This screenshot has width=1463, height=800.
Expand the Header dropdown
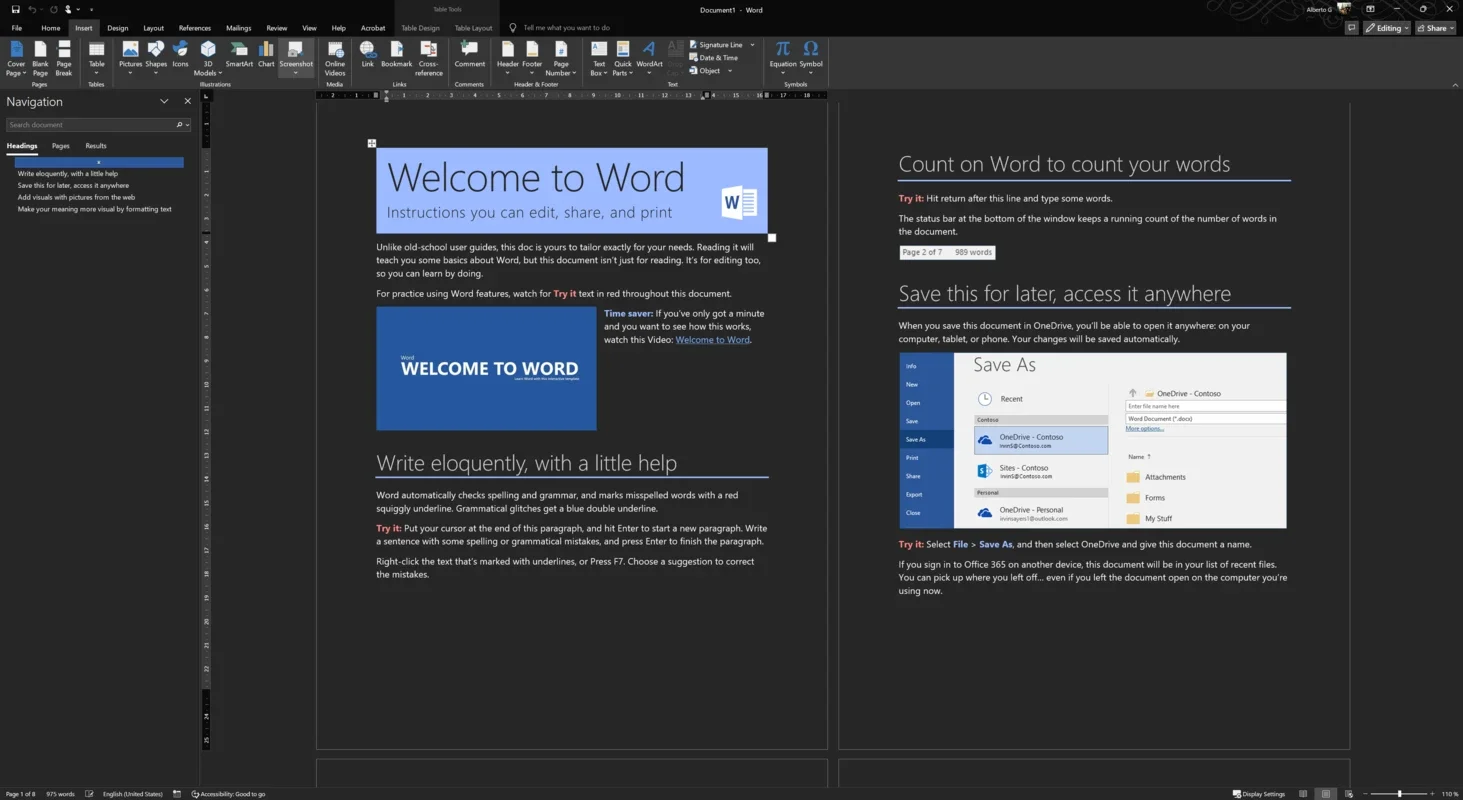508,58
